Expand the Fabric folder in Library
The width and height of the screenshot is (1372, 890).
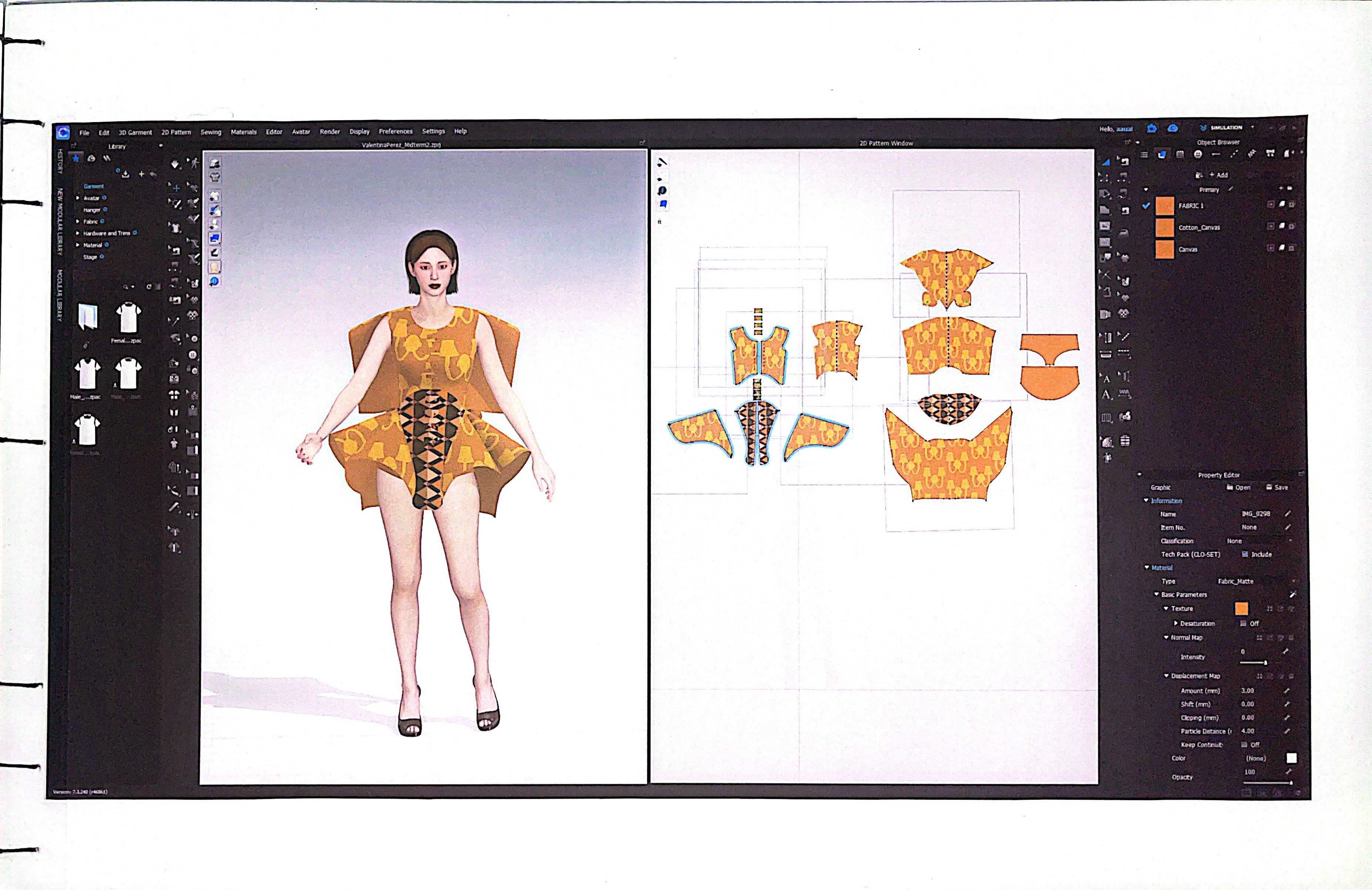pos(78,221)
